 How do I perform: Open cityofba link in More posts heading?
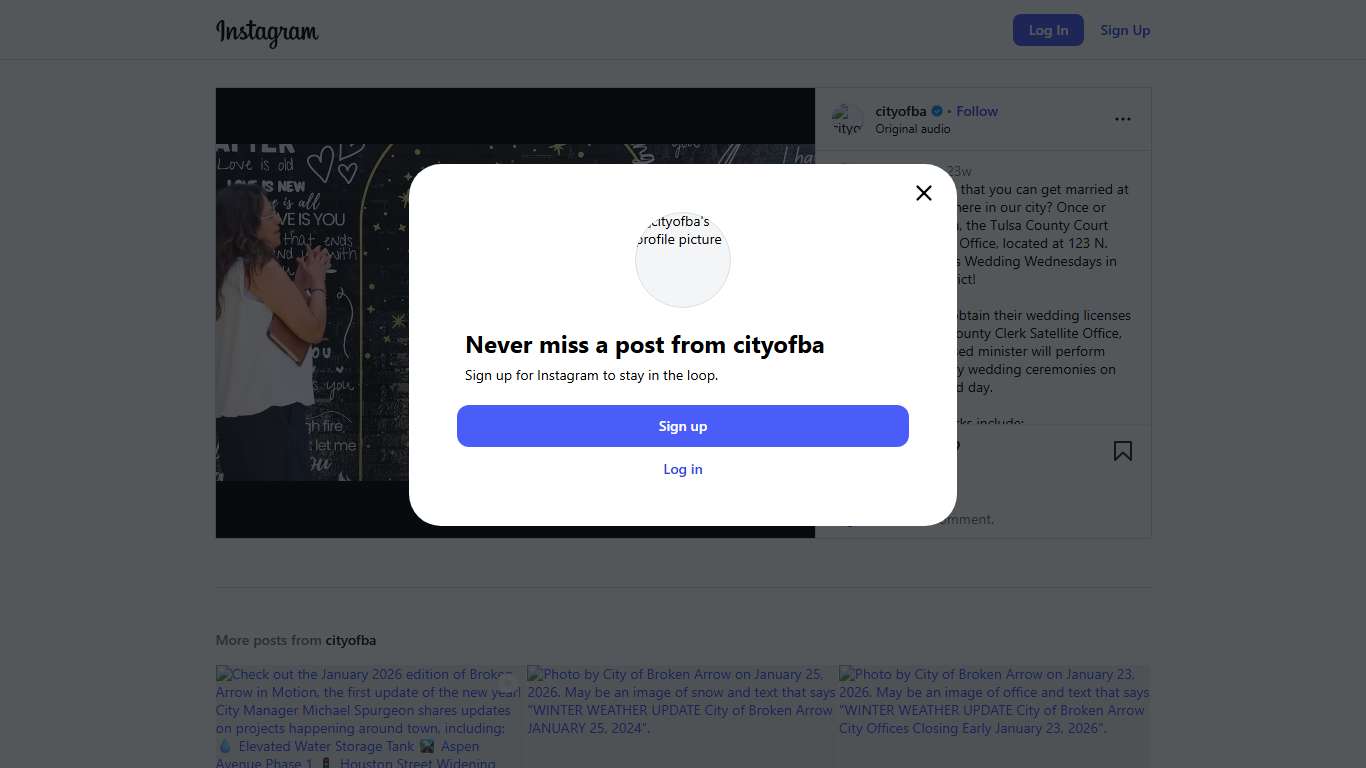tap(350, 640)
